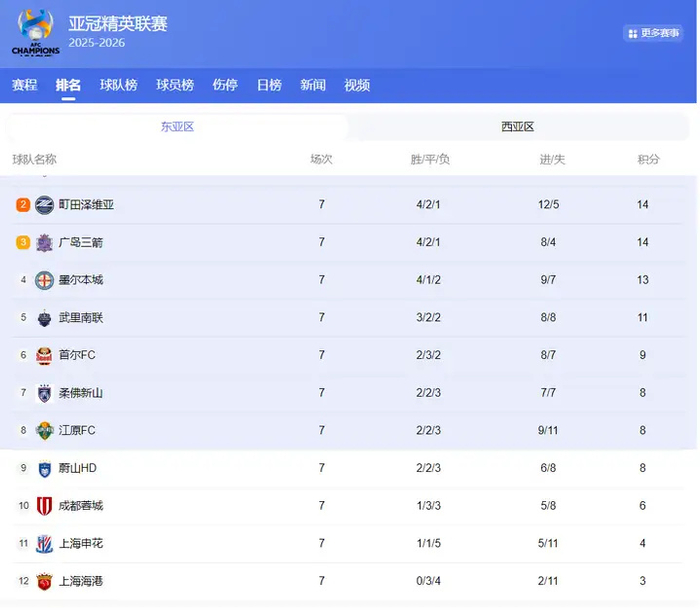The width and height of the screenshot is (700, 612).
Task: Click points value 11 for 武里南联
Action: [642, 318]
